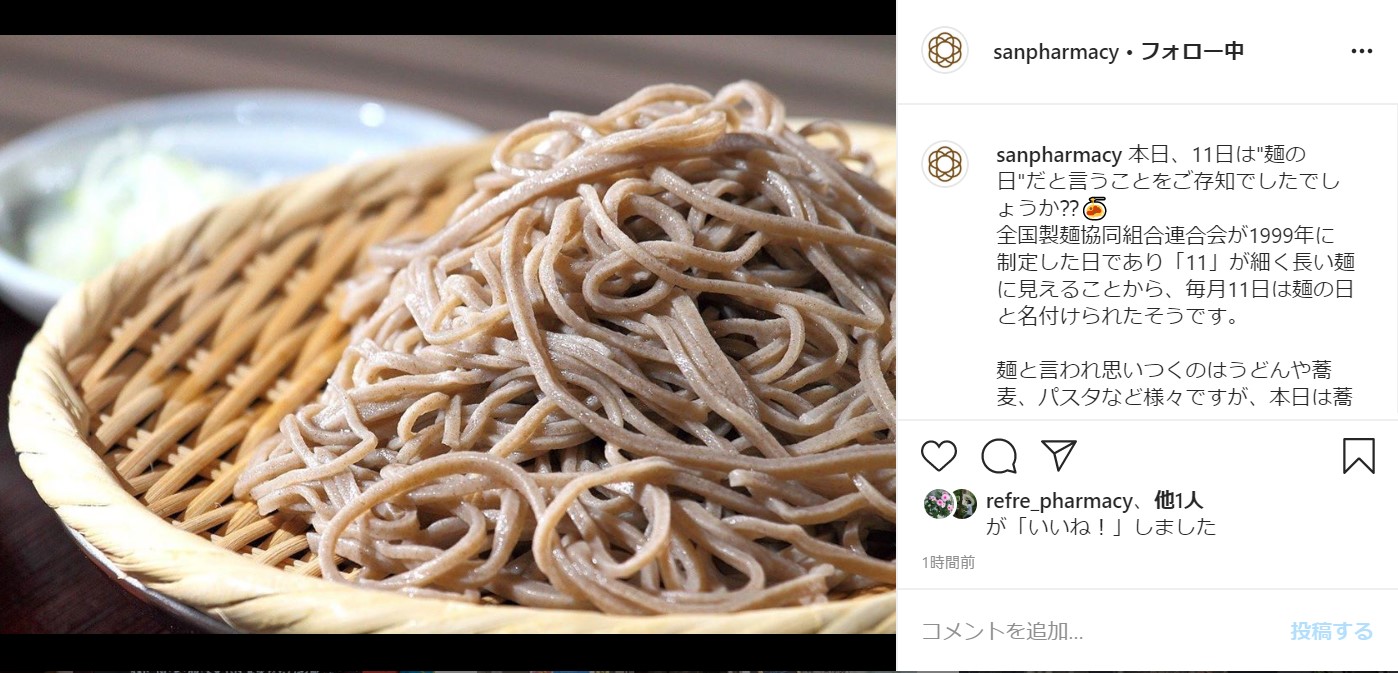Screen dimensions: 1398x673
Task: Click the soba noodle photo
Action: (448, 335)
